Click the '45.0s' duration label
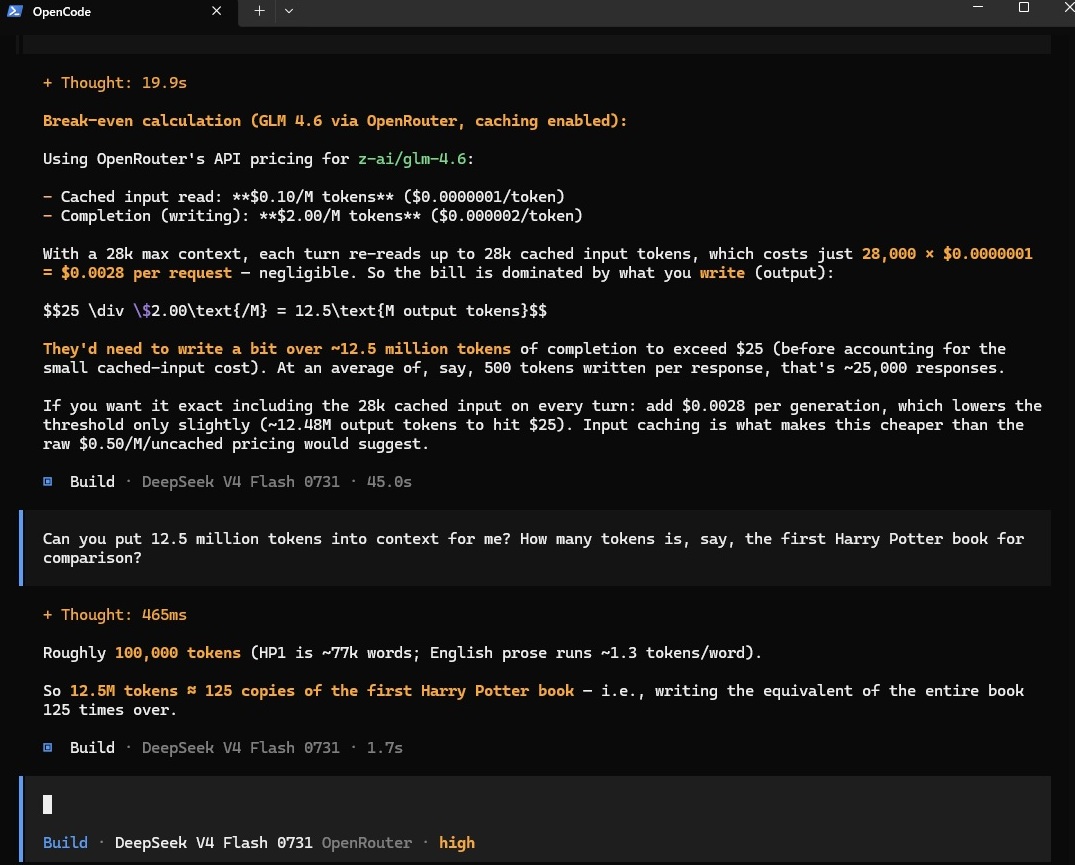 [389, 482]
